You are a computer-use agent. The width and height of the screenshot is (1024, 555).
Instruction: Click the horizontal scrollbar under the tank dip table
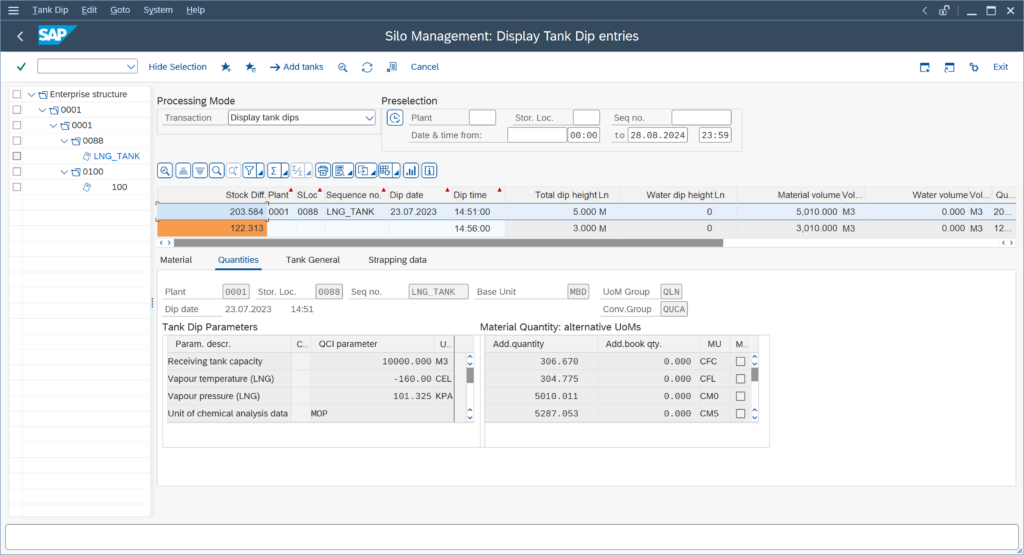(x=448, y=243)
